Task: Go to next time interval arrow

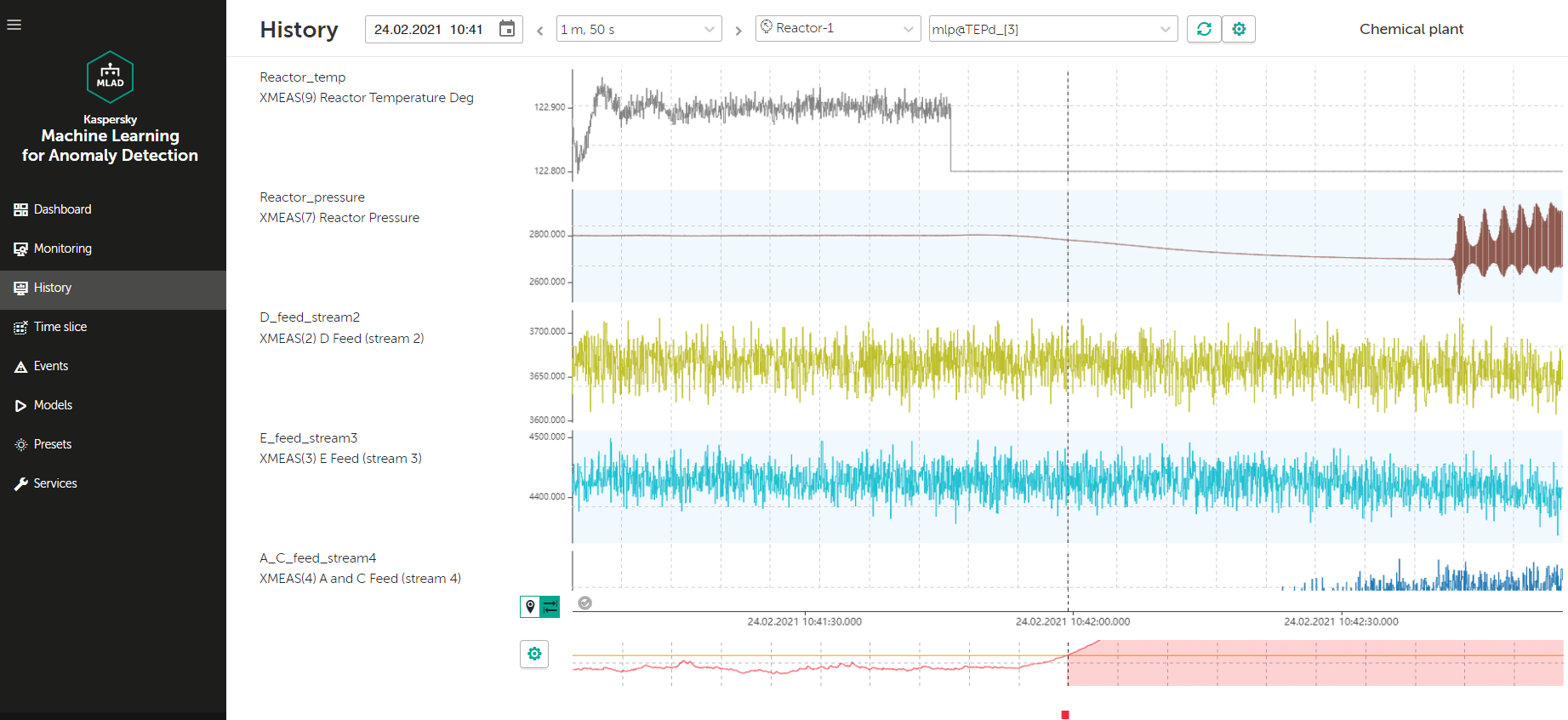Action: (x=738, y=31)
